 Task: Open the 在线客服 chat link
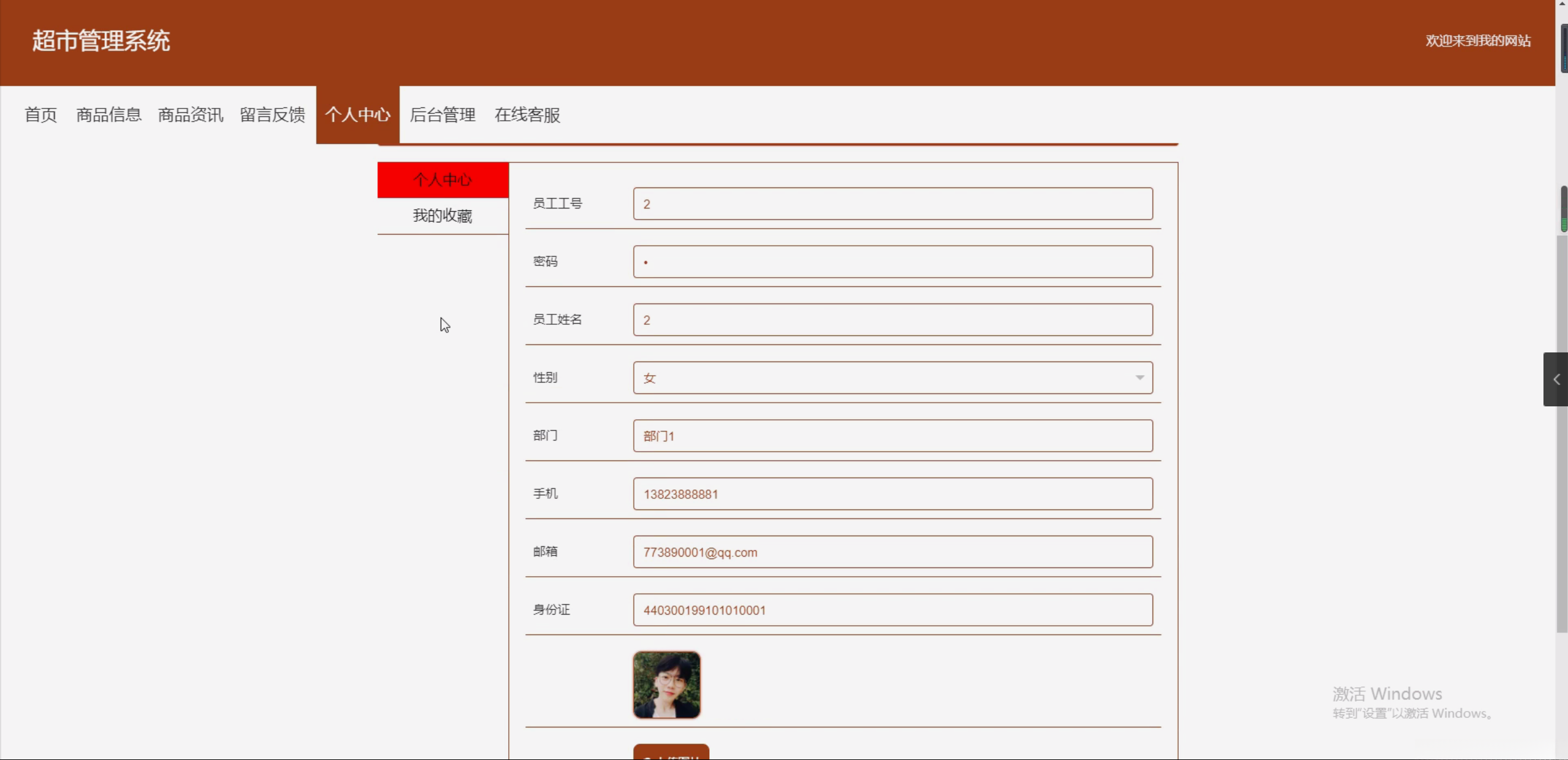point(527,115)
